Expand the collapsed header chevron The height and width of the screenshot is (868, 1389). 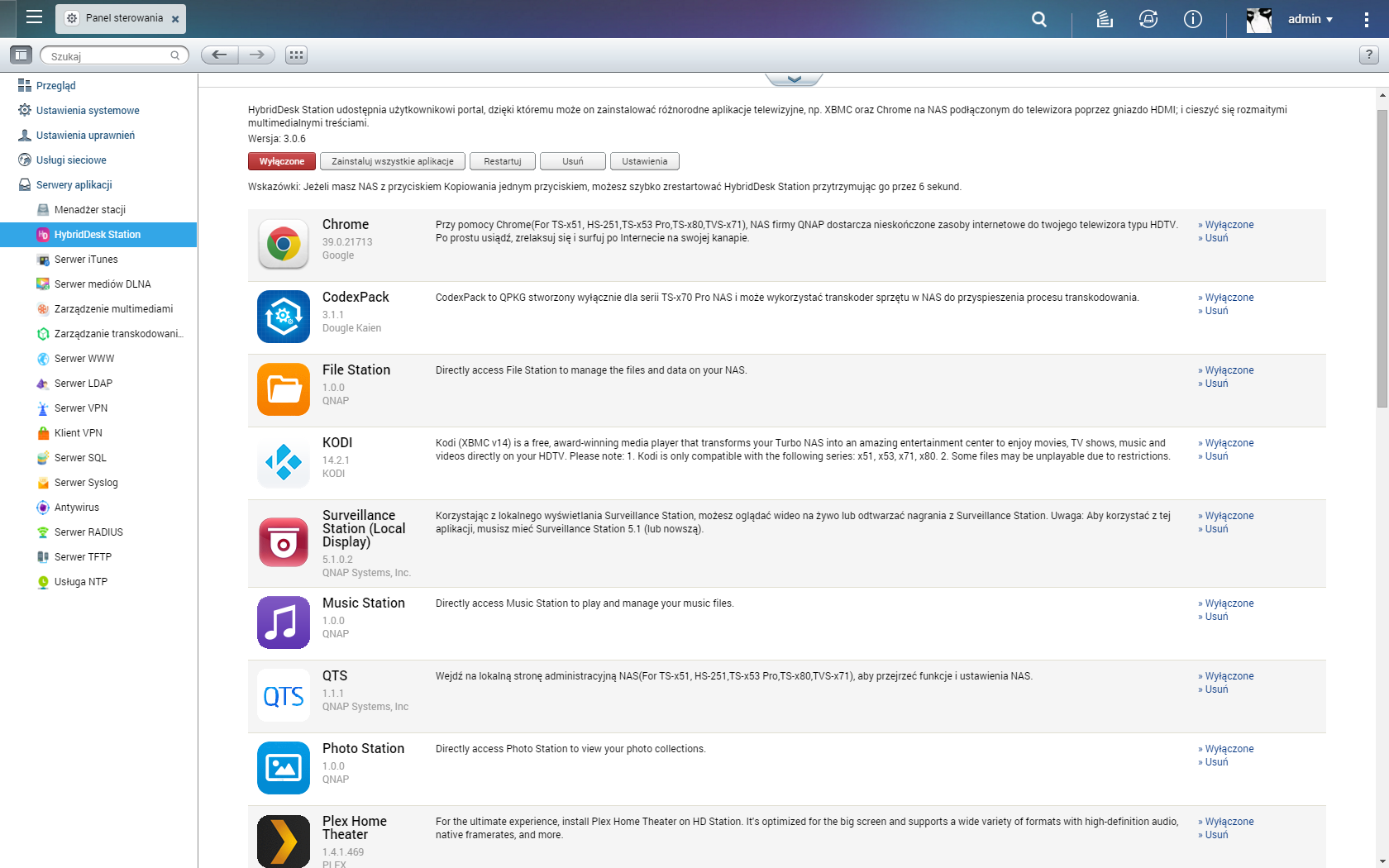(794, 79)
